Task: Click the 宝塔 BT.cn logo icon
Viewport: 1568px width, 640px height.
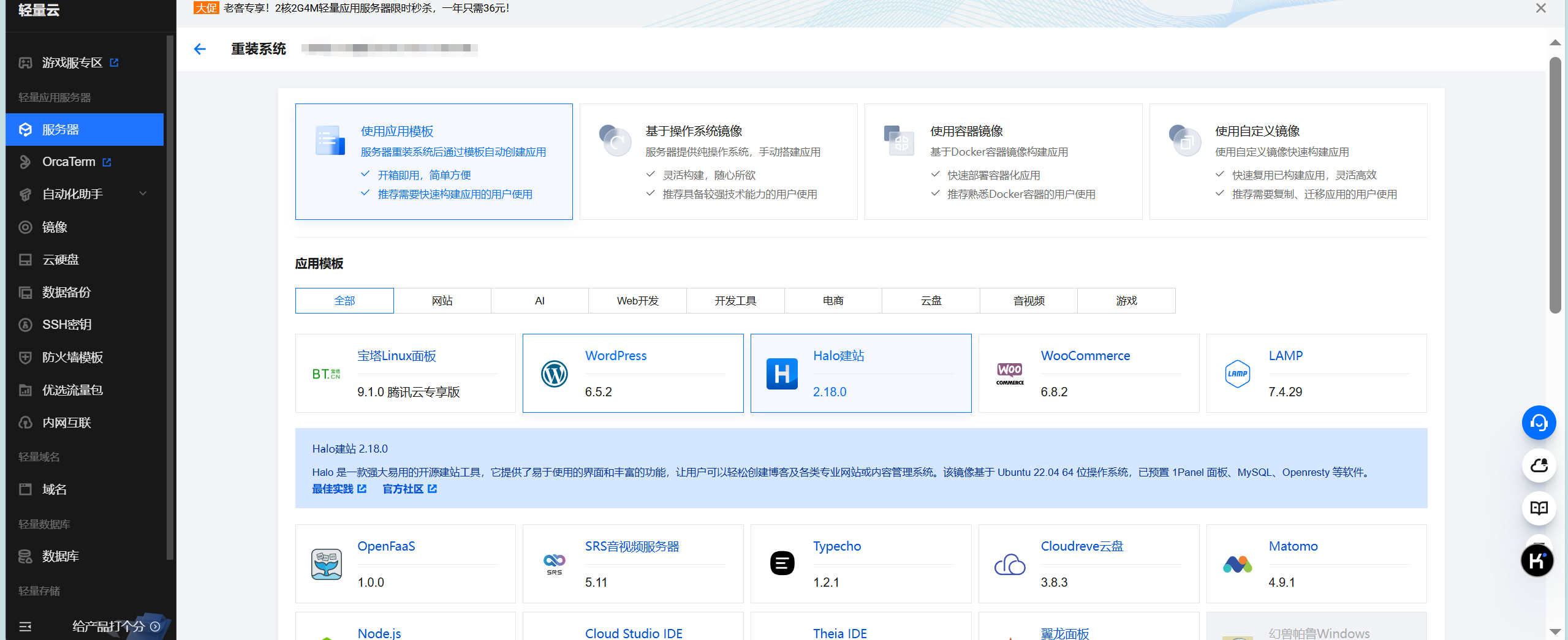Action: coord(327,374)
